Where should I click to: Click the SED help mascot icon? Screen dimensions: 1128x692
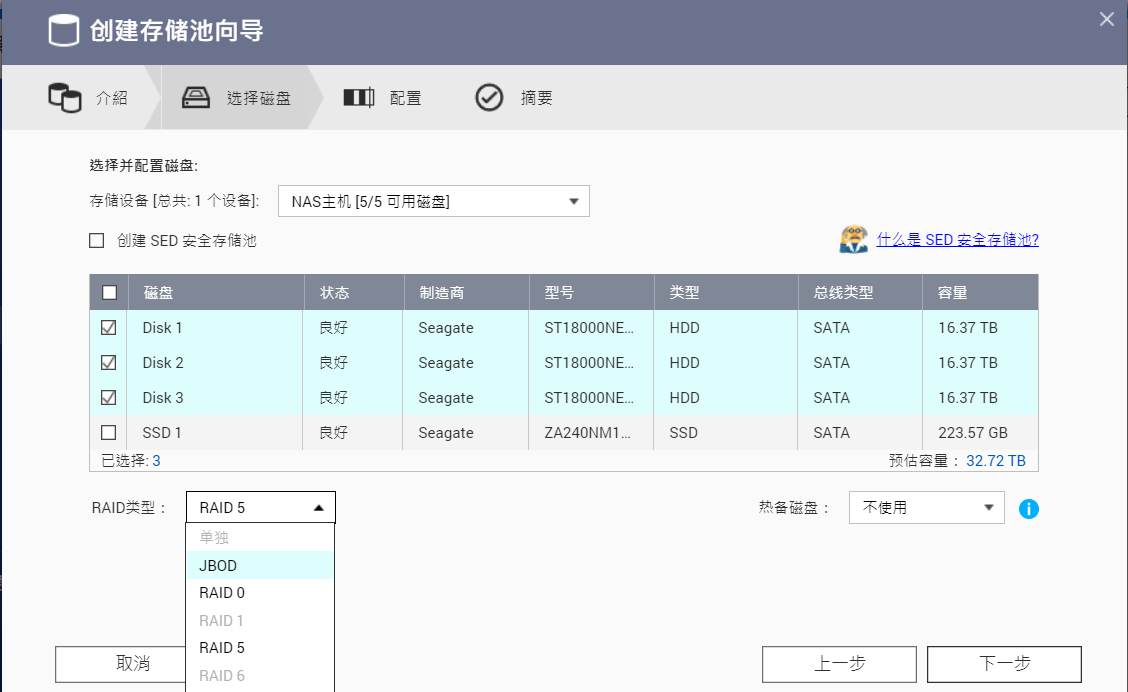853,240
